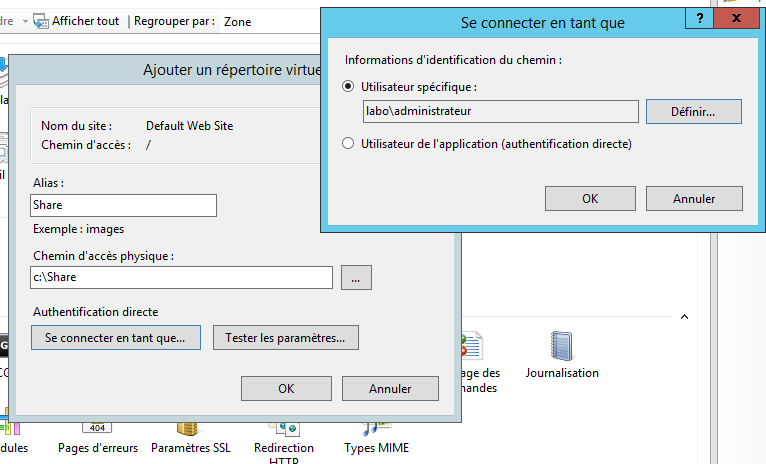
Task: Select the Utilisateur spécifique radio button
Action: point(349,87)
